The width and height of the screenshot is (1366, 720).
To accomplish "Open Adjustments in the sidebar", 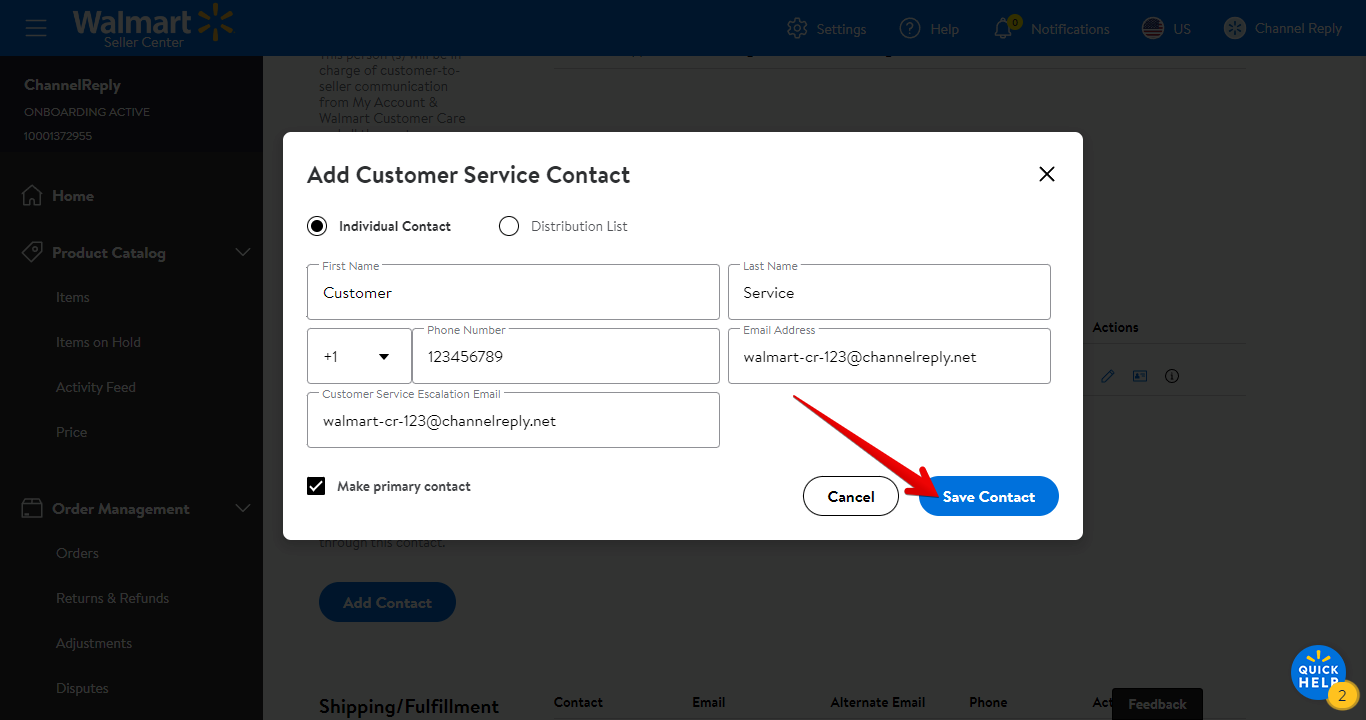I will click(94, 643).
